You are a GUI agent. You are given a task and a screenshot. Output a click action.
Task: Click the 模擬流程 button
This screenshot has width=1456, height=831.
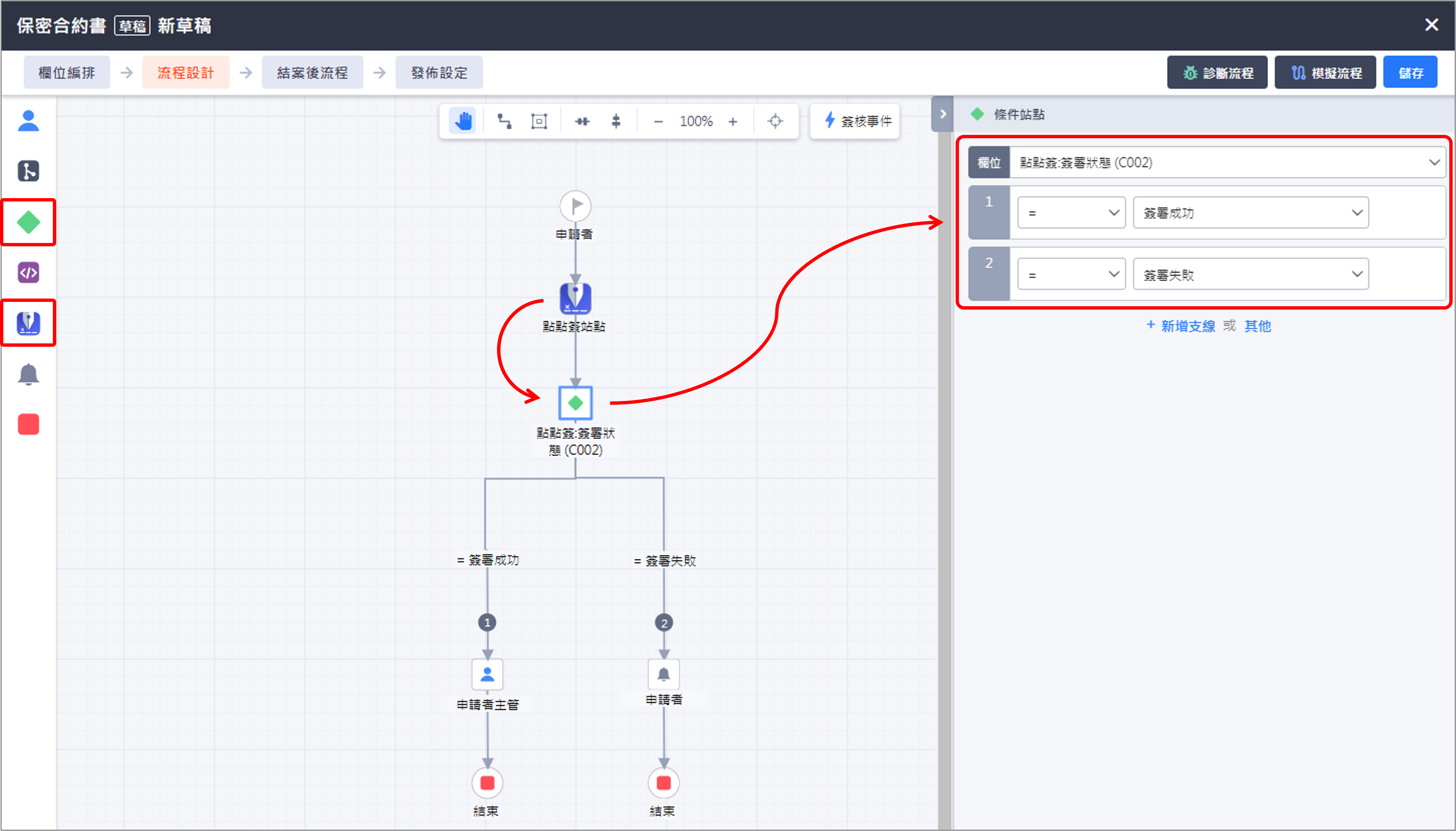click(1326, 73)
